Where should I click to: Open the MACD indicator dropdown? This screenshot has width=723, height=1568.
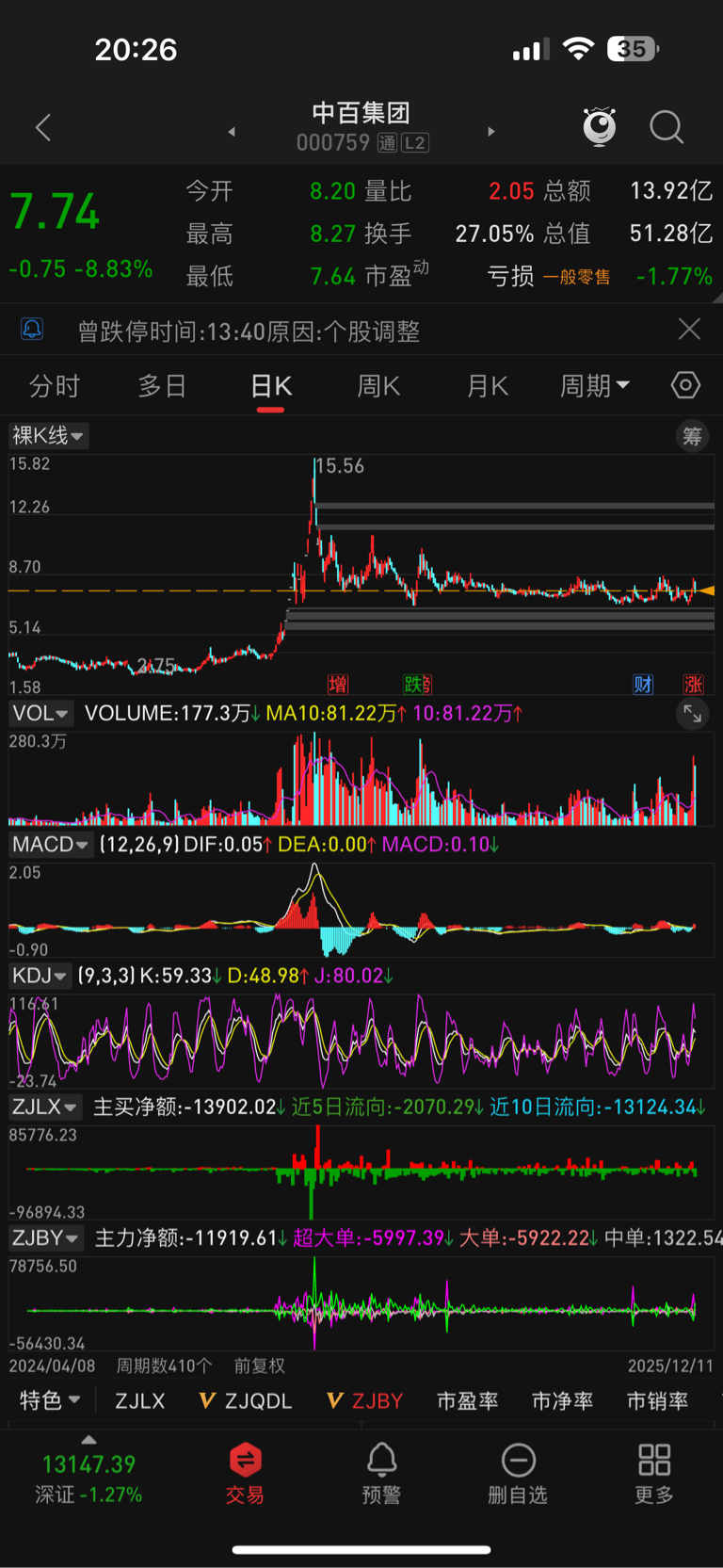pos(50,844)
